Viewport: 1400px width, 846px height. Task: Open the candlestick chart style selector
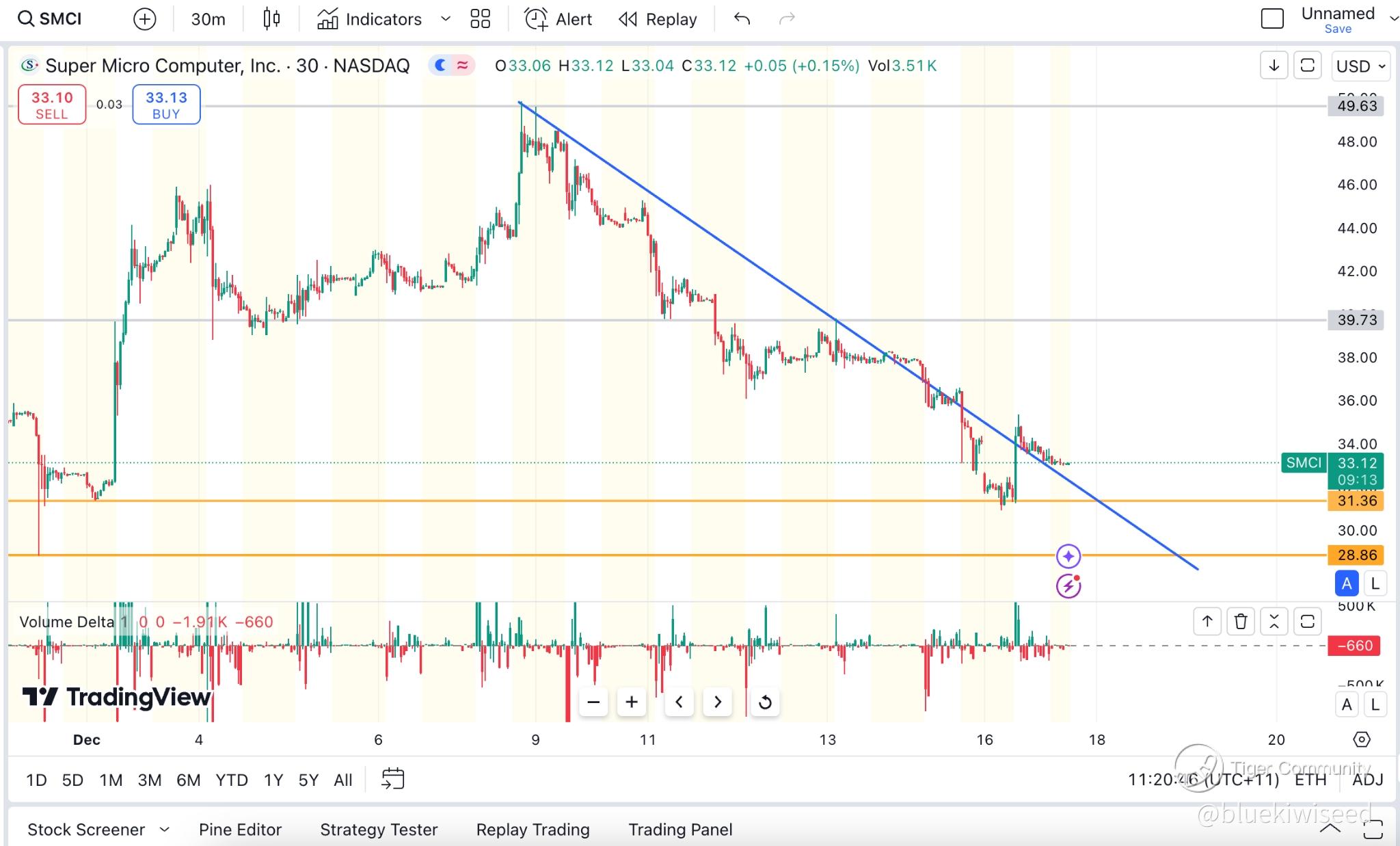click(271, 19)
